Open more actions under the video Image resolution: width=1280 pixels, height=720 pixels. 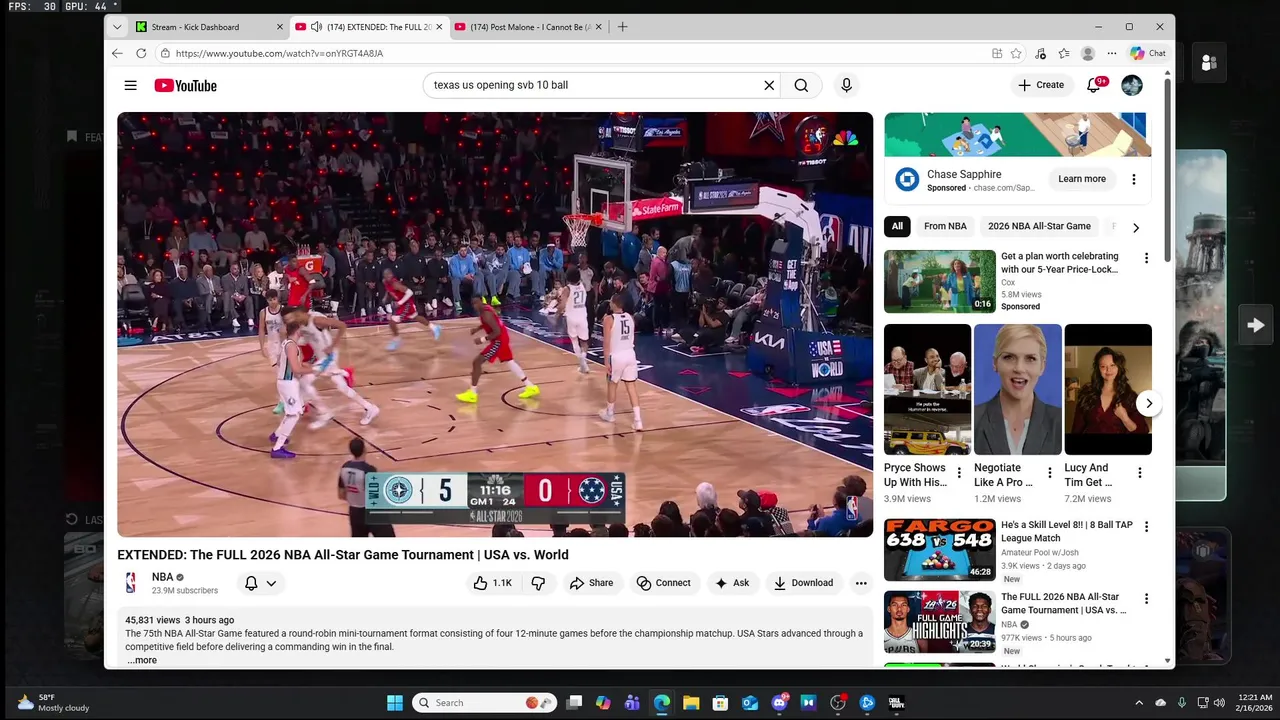861,583
